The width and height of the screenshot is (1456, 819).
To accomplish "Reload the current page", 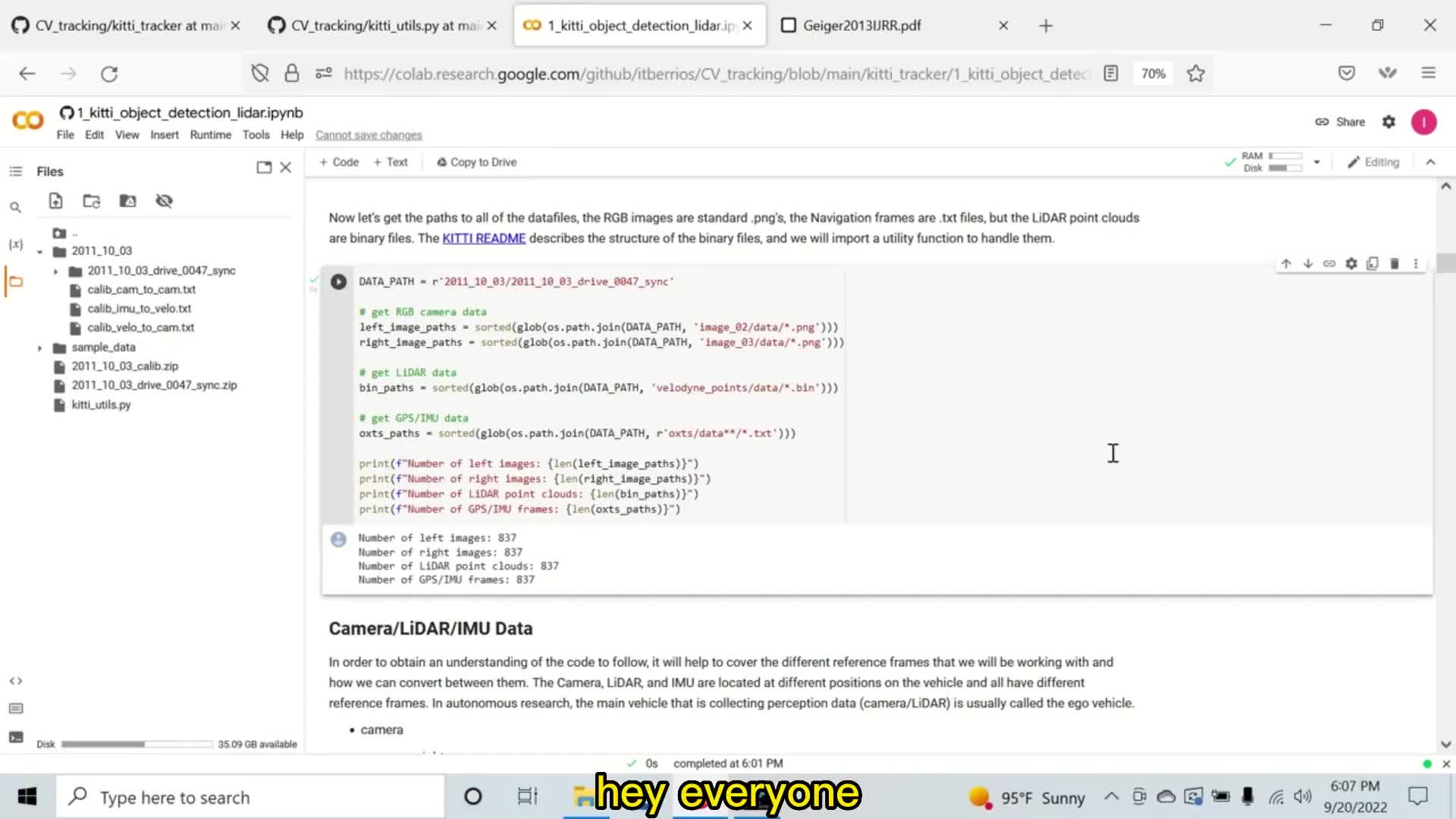I will [109, 74].
